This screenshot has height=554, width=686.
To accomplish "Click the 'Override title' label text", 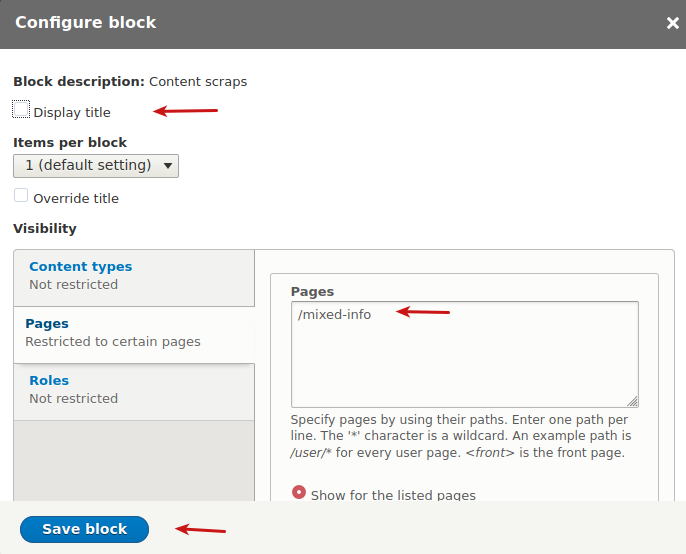I will click(76, 199).
